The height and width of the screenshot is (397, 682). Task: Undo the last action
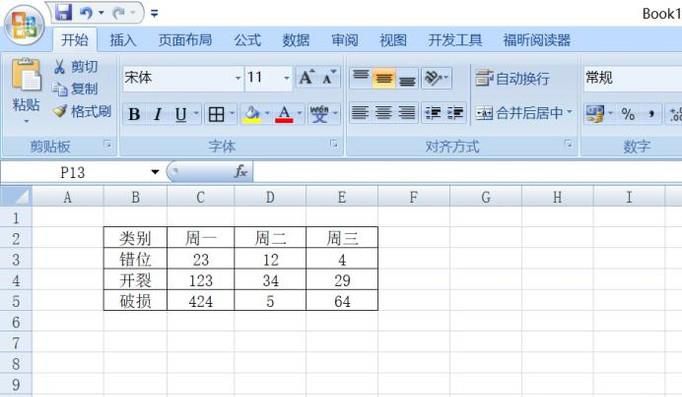(86, 13)
